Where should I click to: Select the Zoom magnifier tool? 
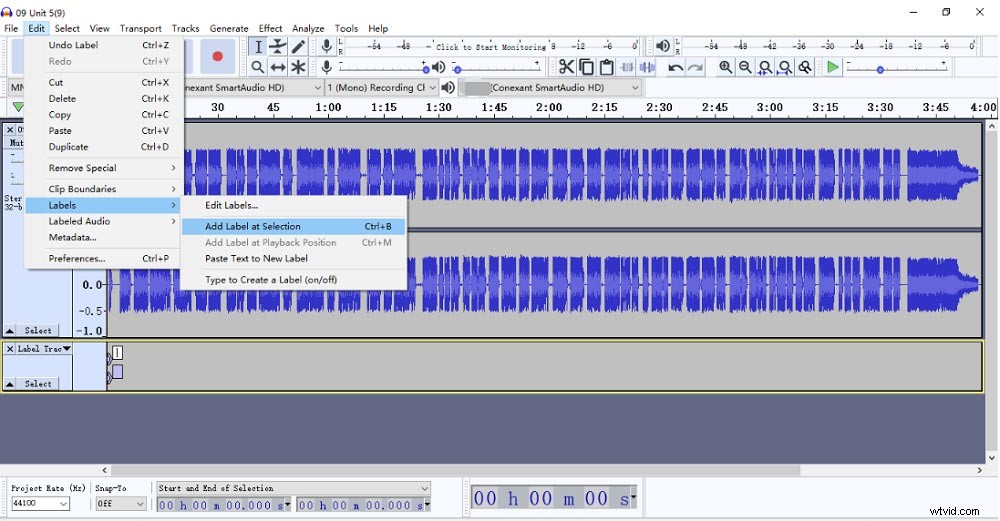click(258, 67)
